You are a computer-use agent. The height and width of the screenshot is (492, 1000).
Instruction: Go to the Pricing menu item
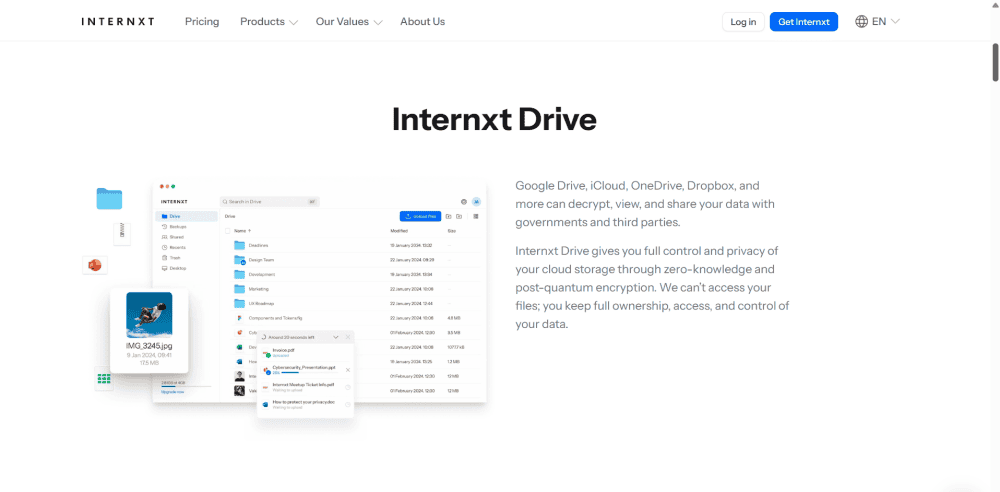pyautogui.click(x=202, y=22)
